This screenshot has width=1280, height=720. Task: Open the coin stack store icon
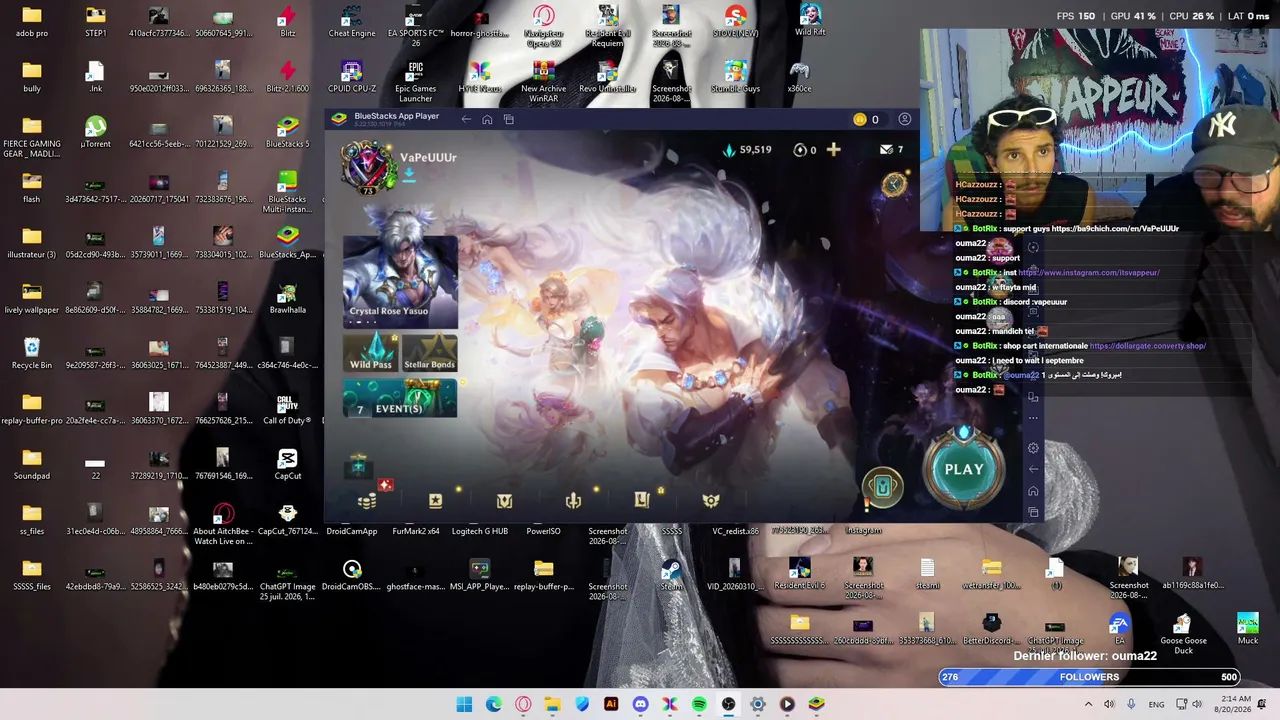(367, 501)
